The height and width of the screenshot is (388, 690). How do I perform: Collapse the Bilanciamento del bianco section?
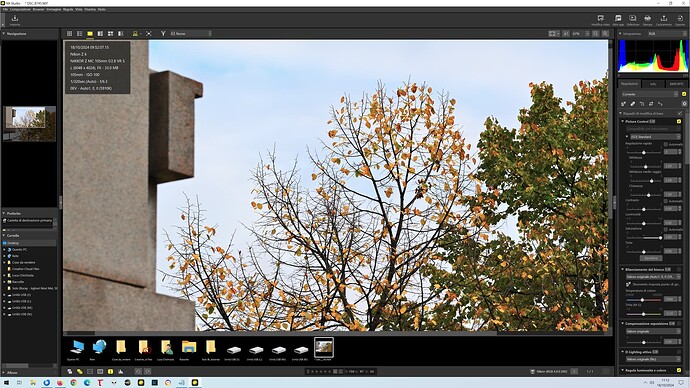pos(623,269)
